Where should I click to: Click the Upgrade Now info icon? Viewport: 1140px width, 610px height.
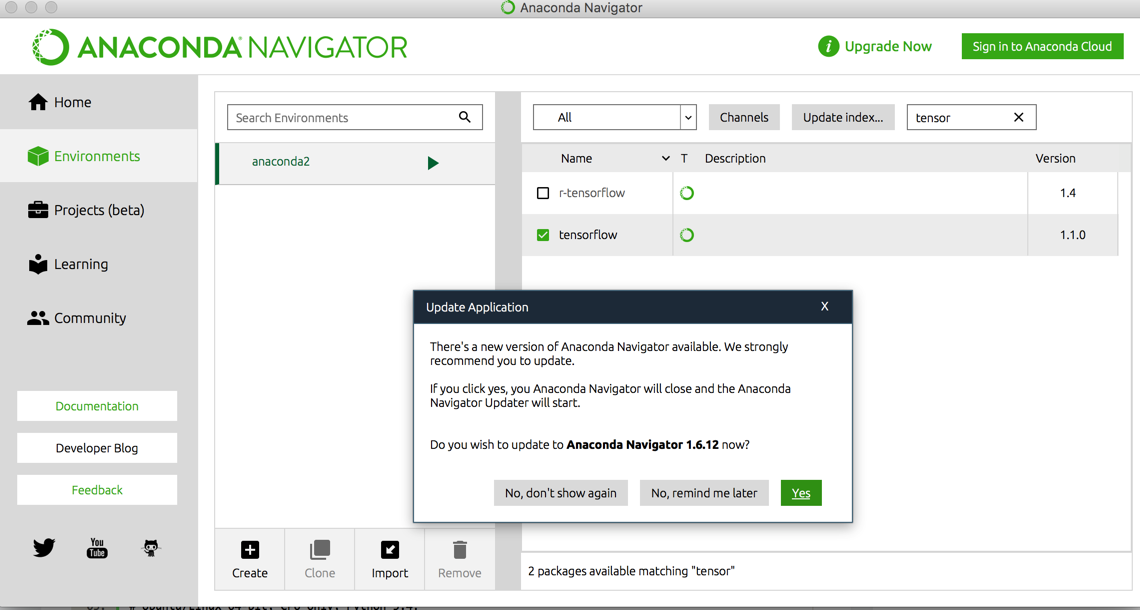pyautogui.click(x=828, y=47)
